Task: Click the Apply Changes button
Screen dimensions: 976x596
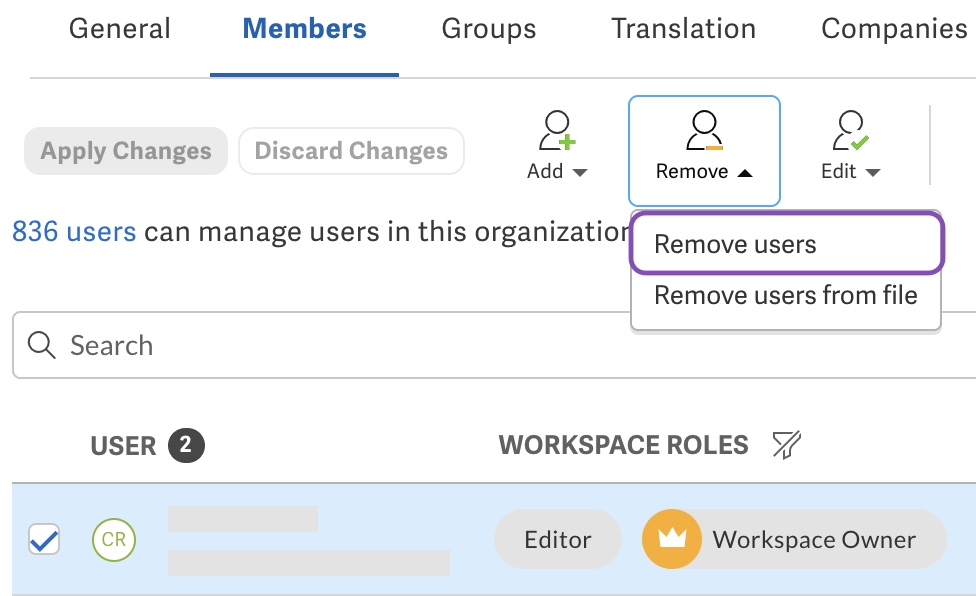Action: click(x=126, y=151)
